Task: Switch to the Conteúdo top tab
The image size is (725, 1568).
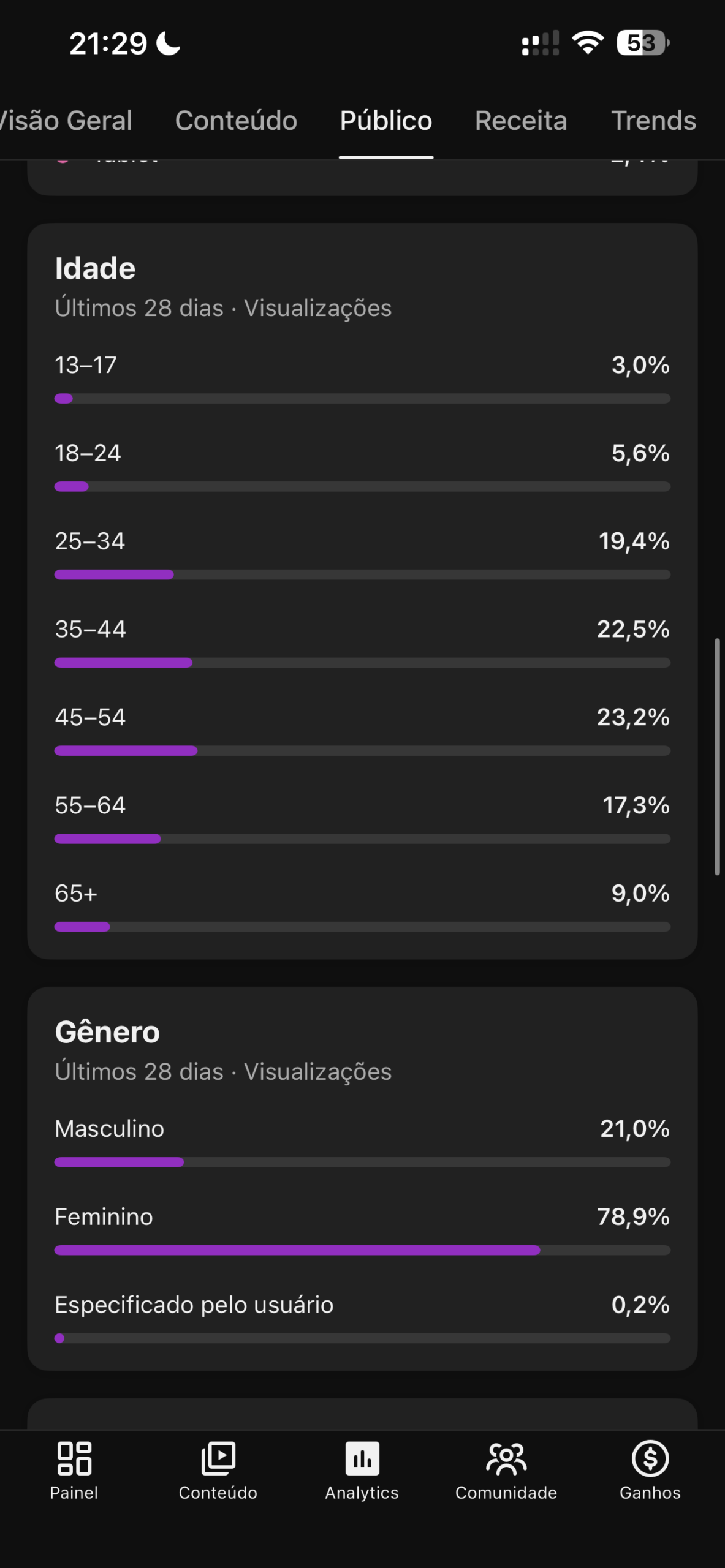Action: coord(236,121)
